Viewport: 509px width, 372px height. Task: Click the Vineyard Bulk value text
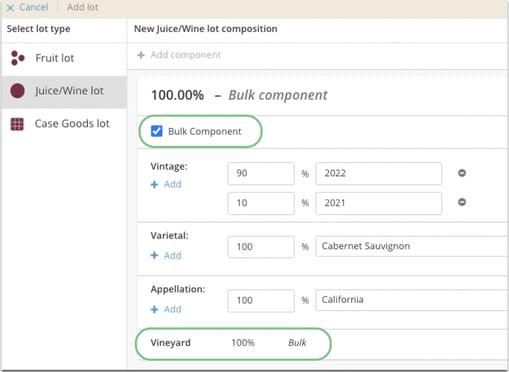[x=297, y=343]
